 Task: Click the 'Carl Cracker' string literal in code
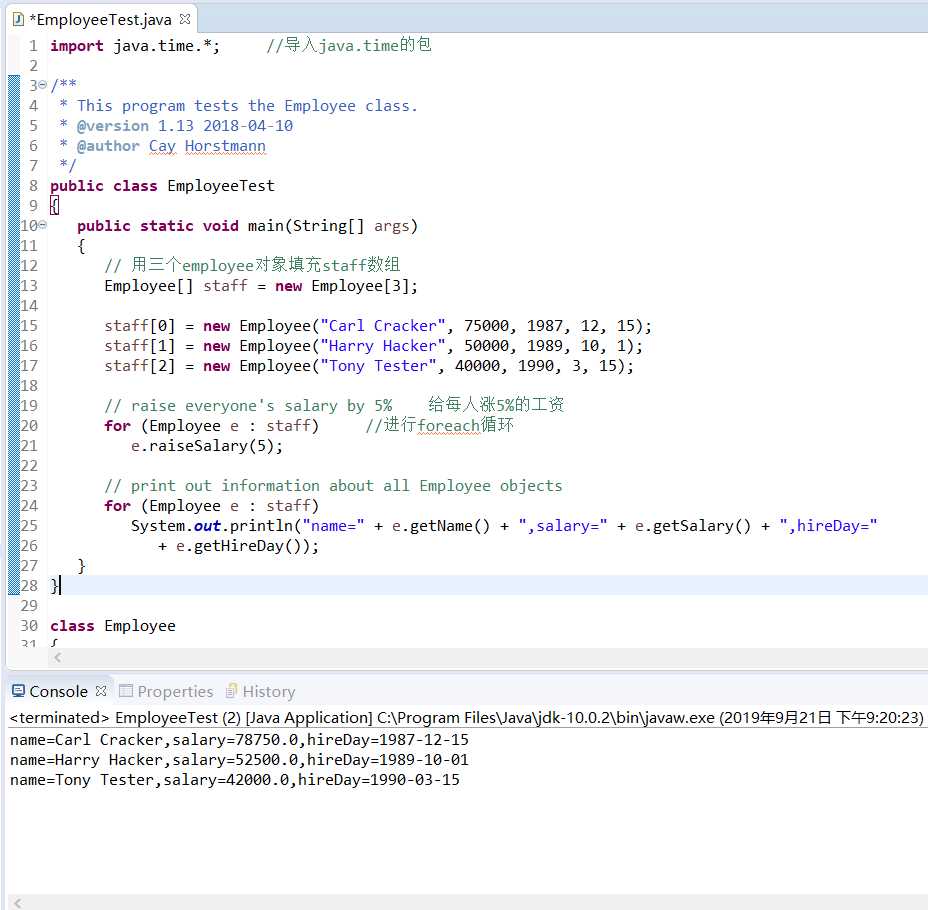pos(382,326)
